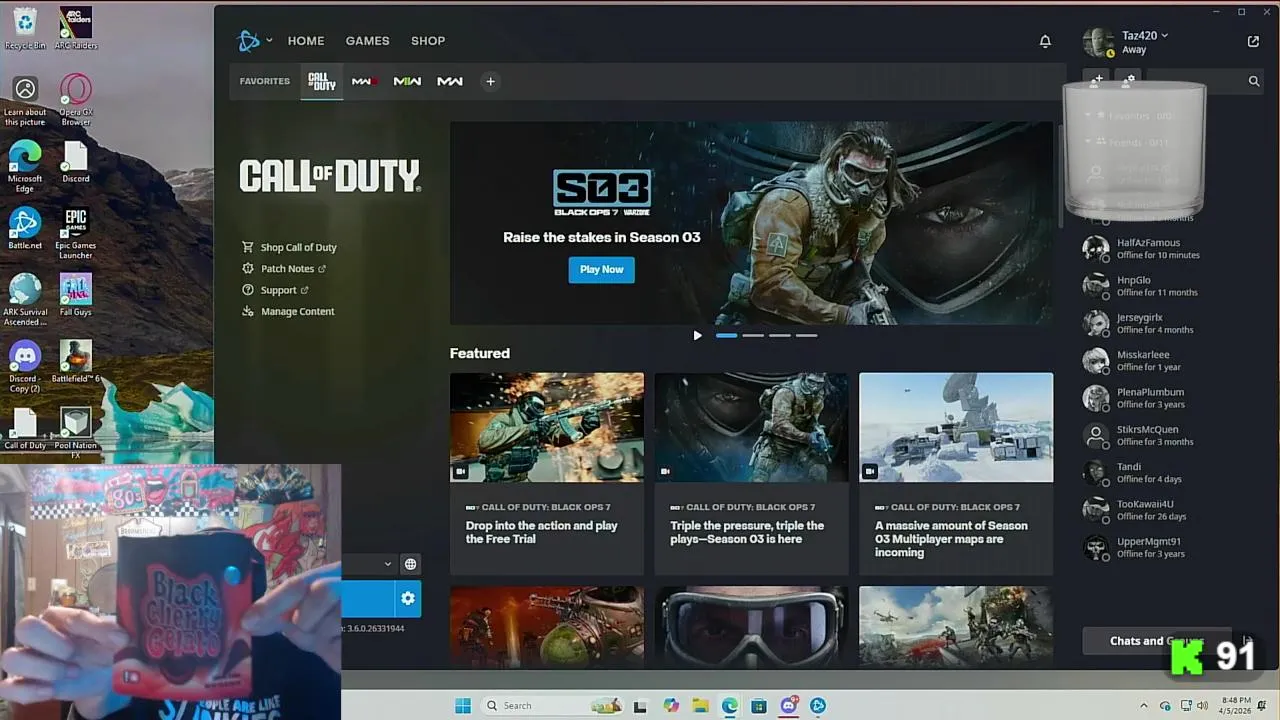The height and width of the screenshot is (720, 1280).
Task: Open Opera GX Browser desktop icon
Action: point(76,100)
